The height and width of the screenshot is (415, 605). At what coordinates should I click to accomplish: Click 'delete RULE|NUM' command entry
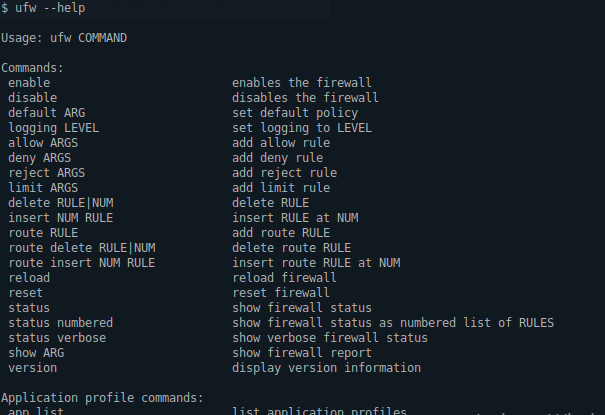pyautogui.click(x=61, y=203)
